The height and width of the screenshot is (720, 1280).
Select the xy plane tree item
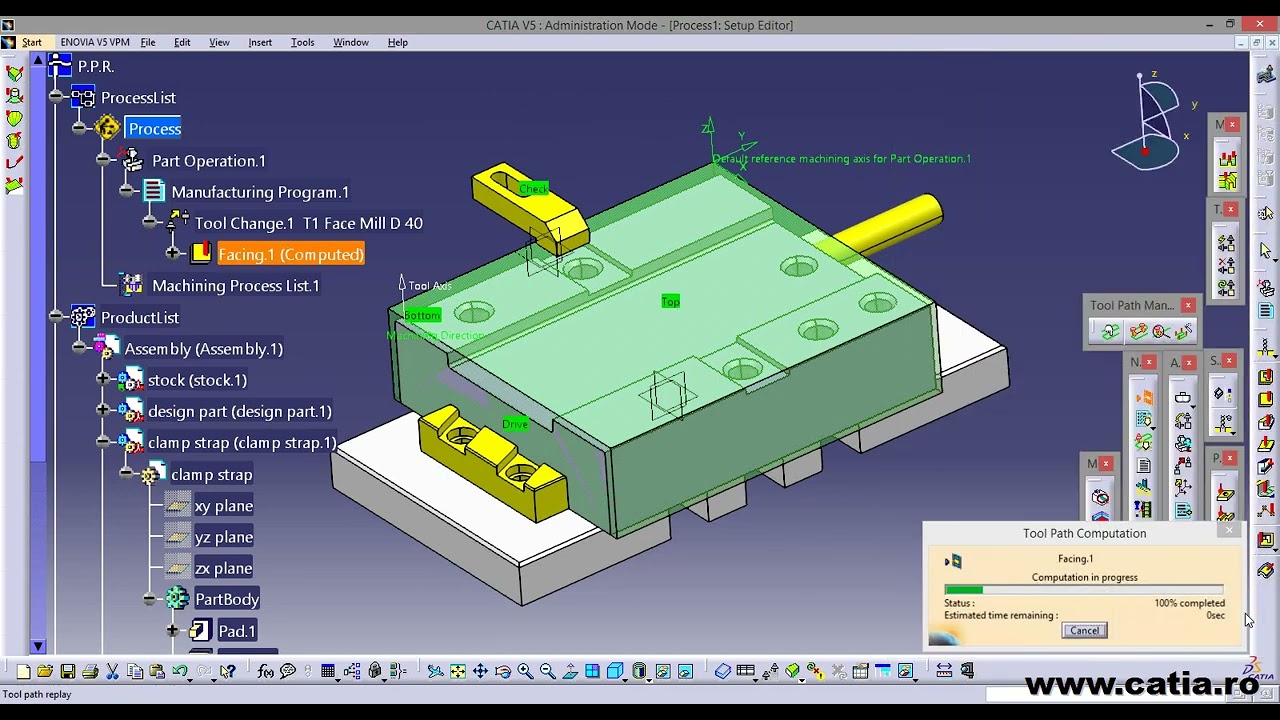[223, 506]
